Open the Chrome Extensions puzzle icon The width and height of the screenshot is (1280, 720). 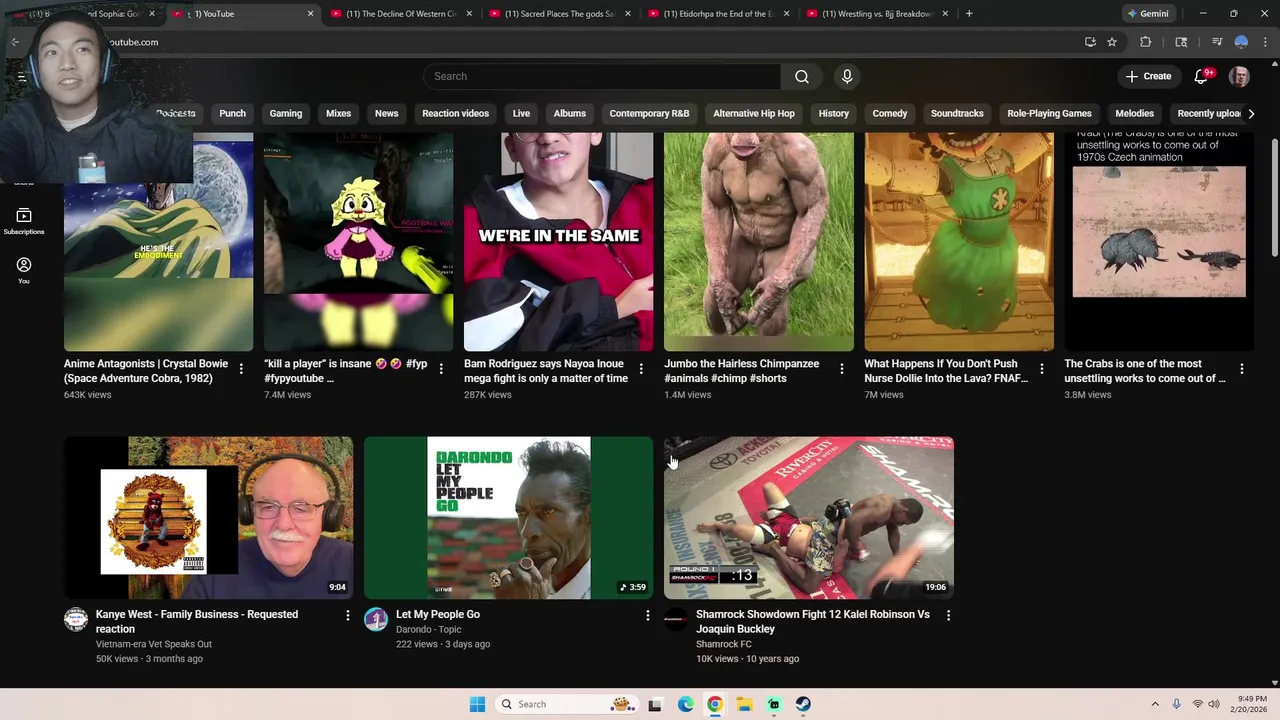tap(1146, 42)
